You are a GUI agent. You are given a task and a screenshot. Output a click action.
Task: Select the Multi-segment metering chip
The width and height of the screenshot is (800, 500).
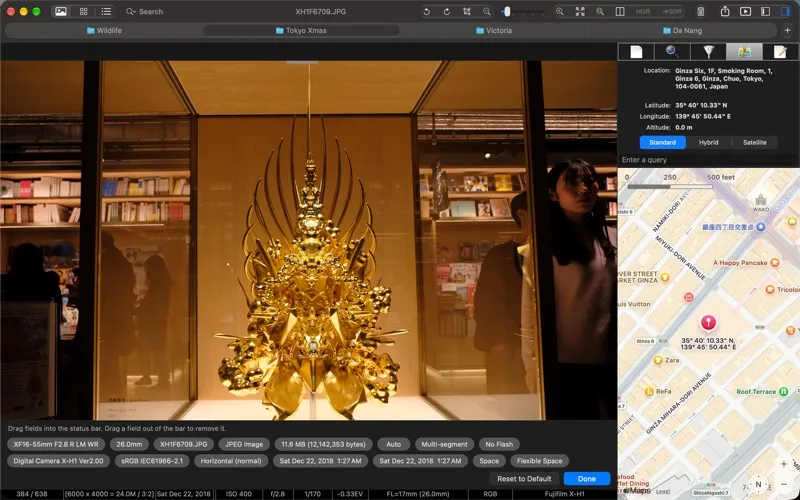click(444, 444)
